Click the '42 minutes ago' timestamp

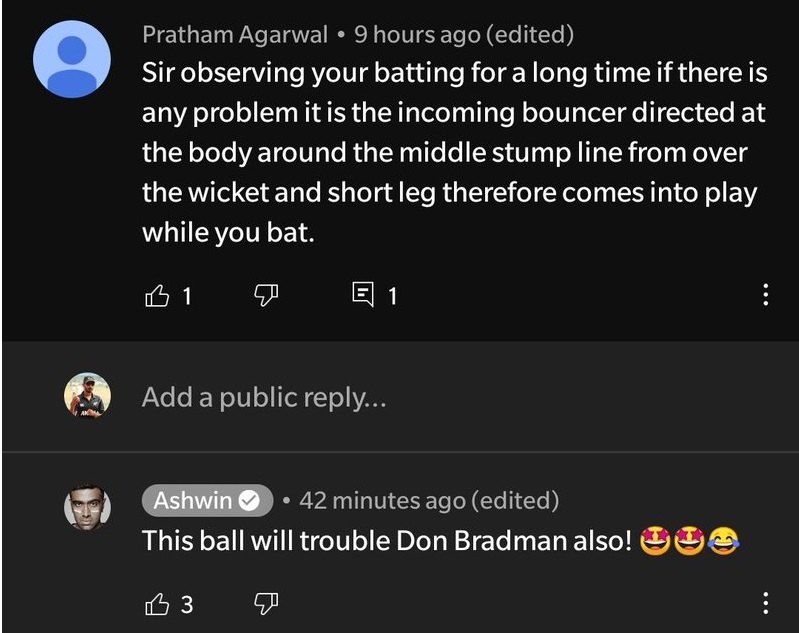[x=382, y=500]
